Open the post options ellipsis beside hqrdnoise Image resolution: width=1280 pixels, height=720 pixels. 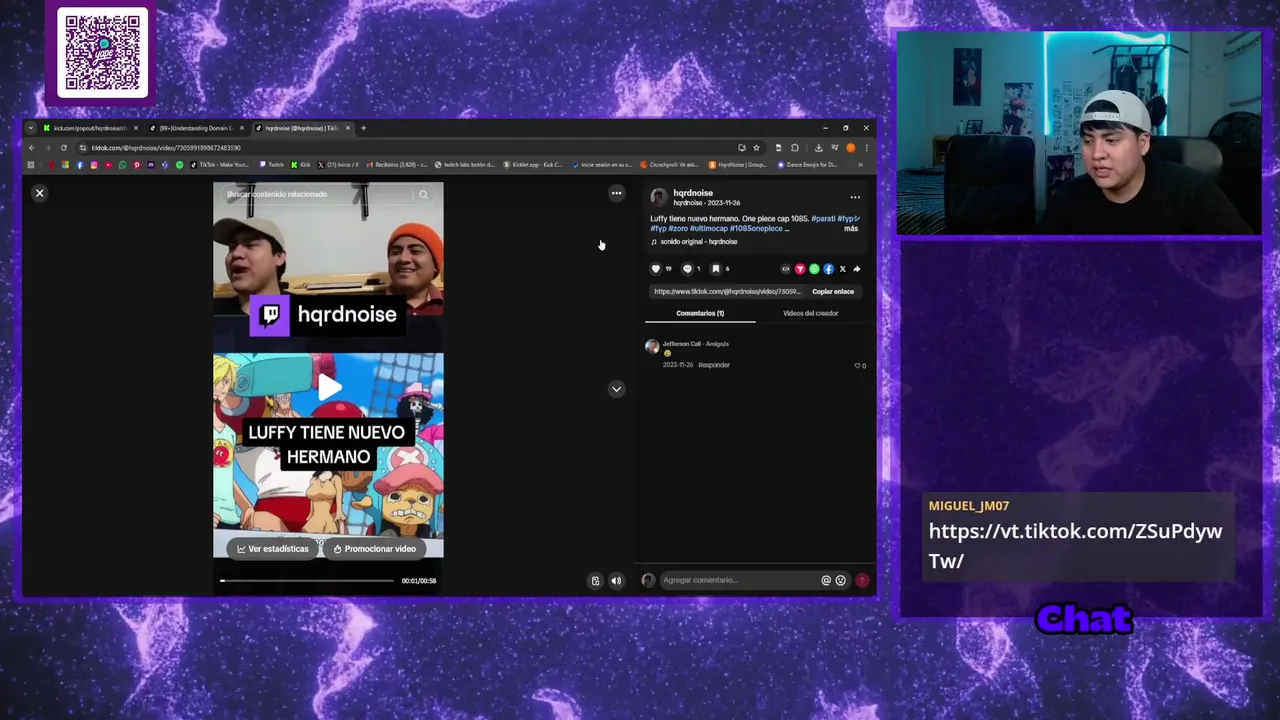(x=854, y=197)
